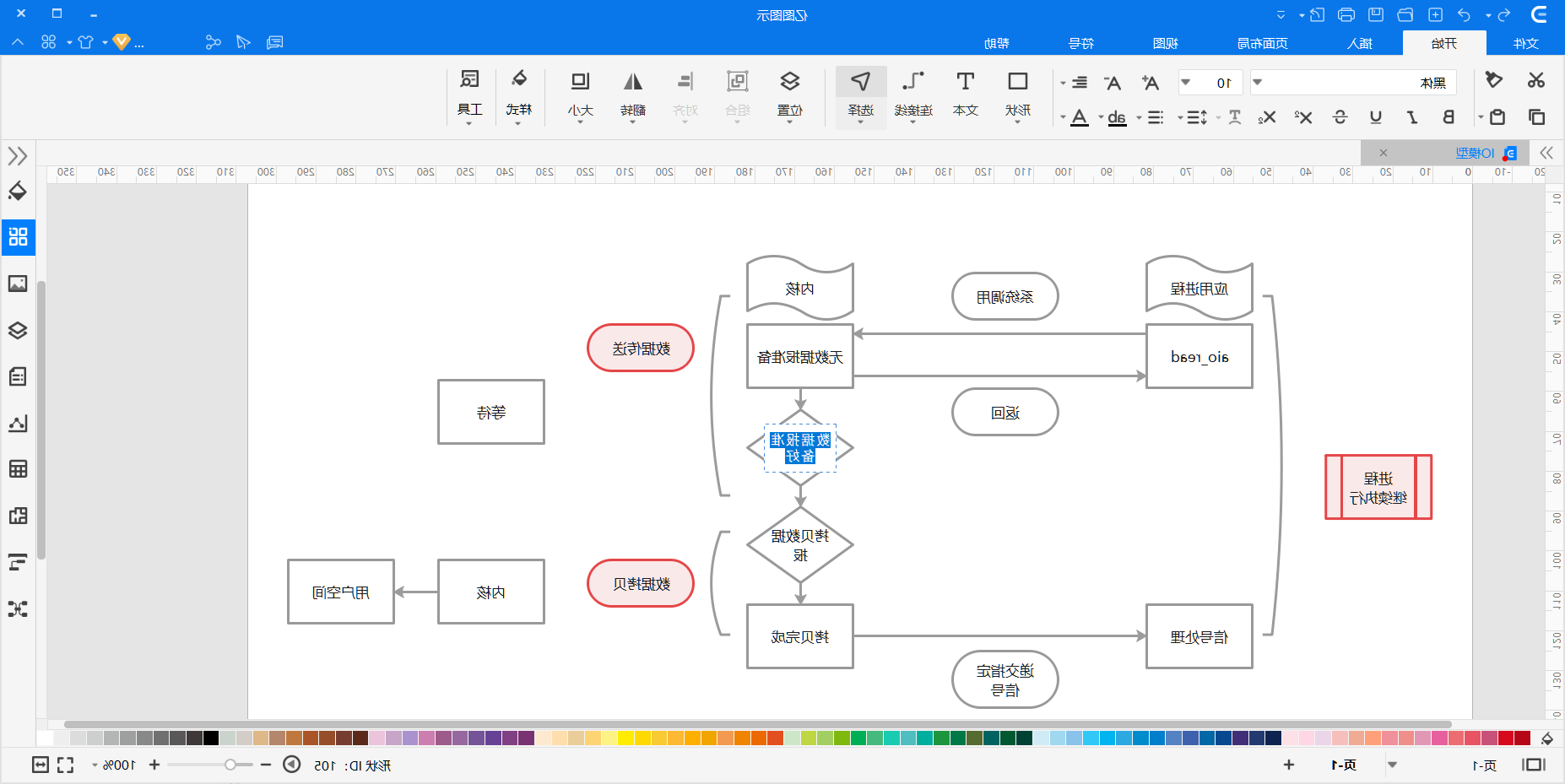Toggle the shape library grid panel

click(18, 237)
